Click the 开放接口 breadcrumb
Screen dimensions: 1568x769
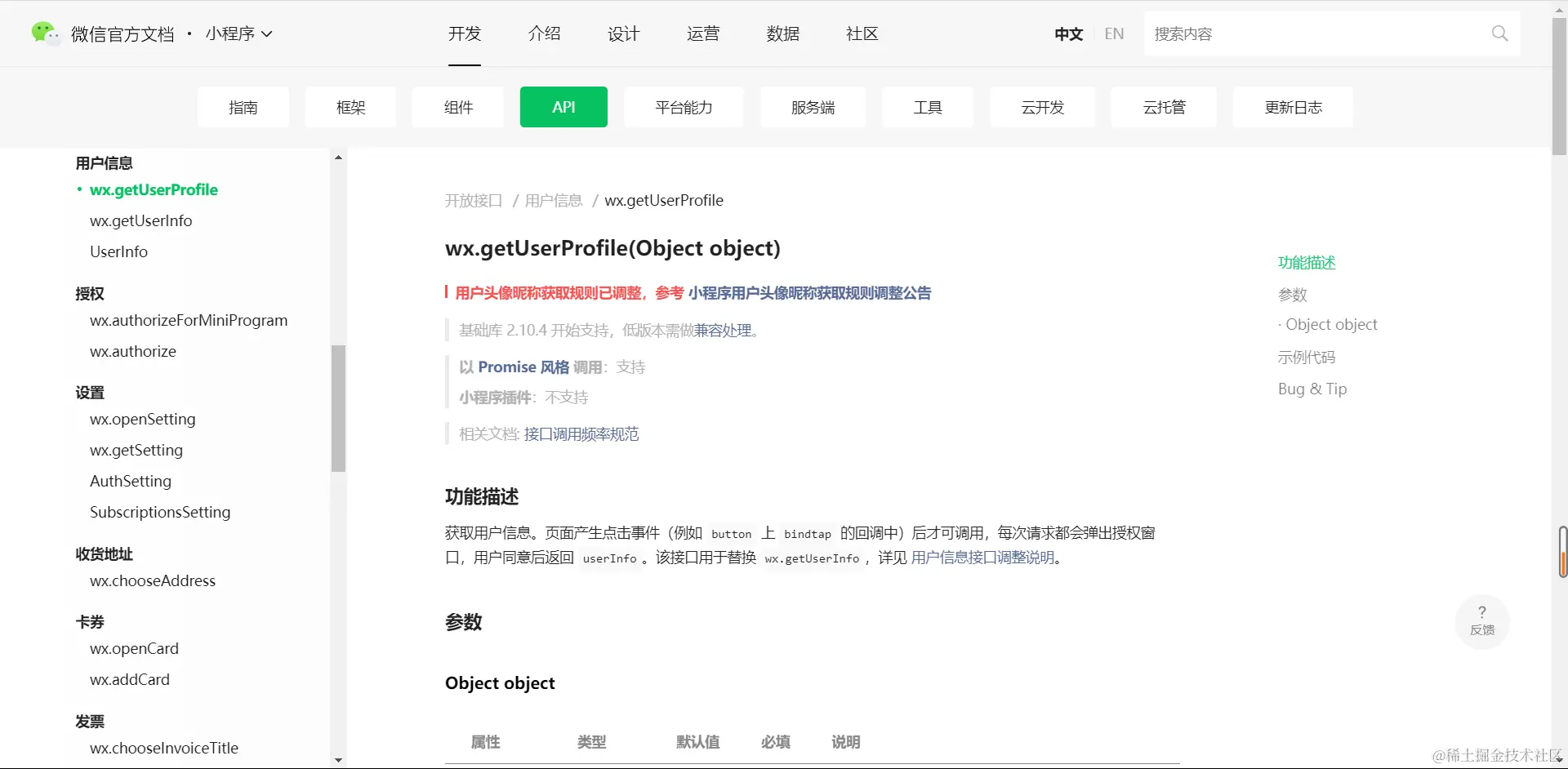(x=474, y=201)
